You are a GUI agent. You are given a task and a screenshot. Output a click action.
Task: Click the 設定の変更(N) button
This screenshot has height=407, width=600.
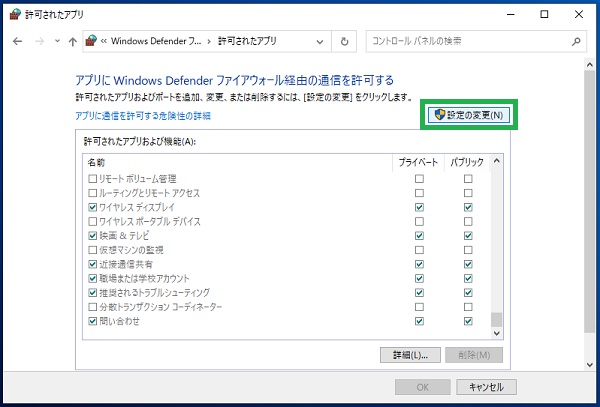469,115
